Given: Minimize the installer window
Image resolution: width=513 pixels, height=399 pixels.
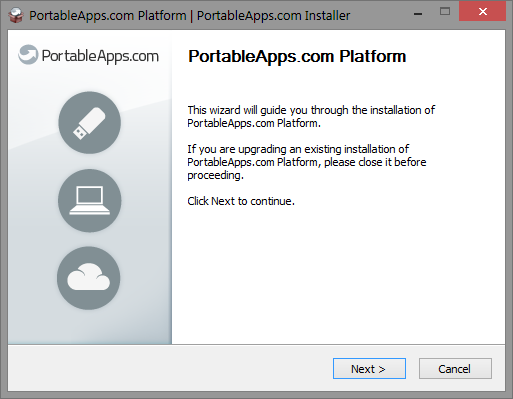Looking at the screenshot, I should pyautogui.click(x=418, y=14).
